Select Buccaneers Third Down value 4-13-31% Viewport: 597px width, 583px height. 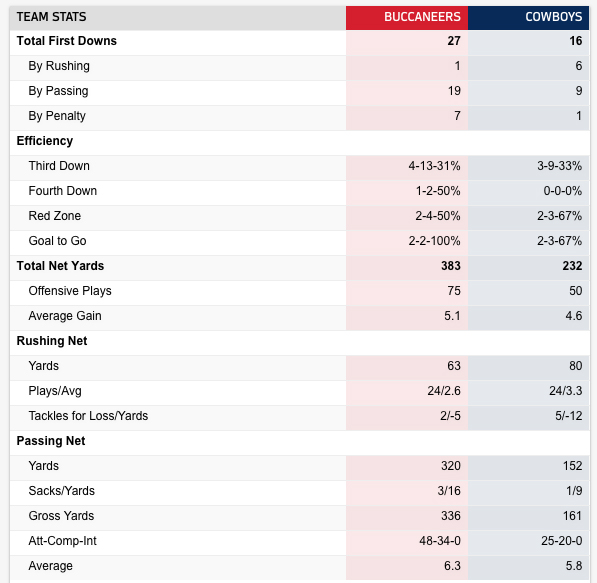tap(434, 166)
